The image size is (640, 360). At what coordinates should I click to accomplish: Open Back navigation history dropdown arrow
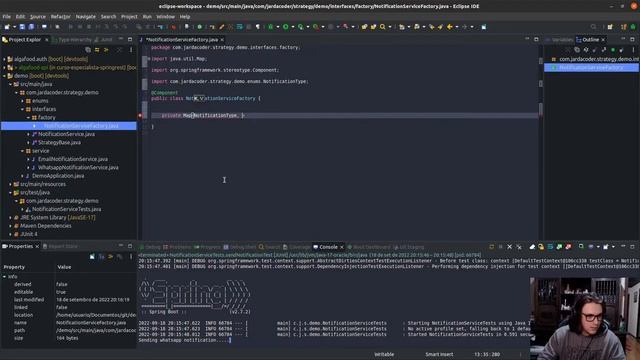click(457, 27)
